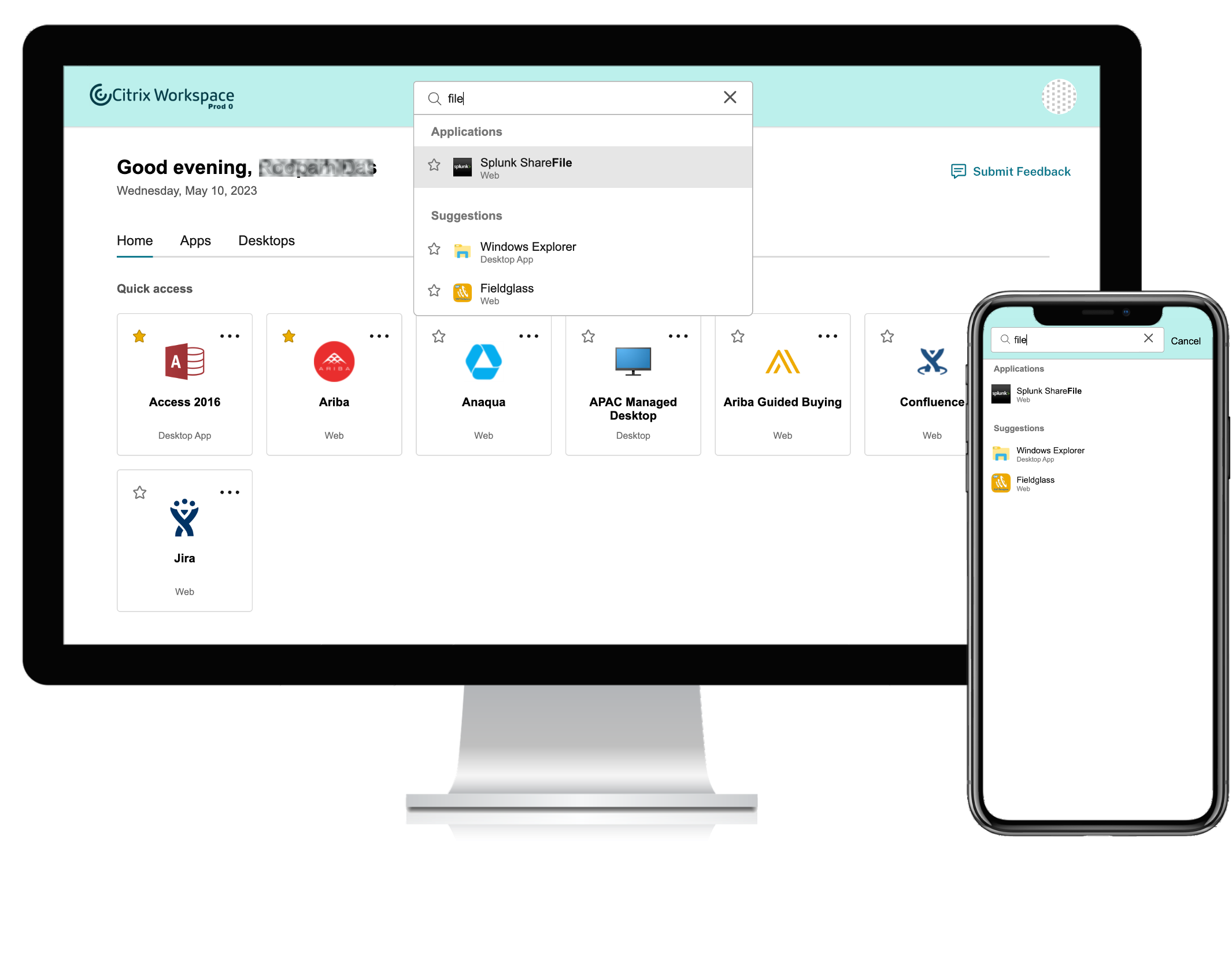
Task: Click the Splunk ShareFile application icon
Action: (463, 167)
